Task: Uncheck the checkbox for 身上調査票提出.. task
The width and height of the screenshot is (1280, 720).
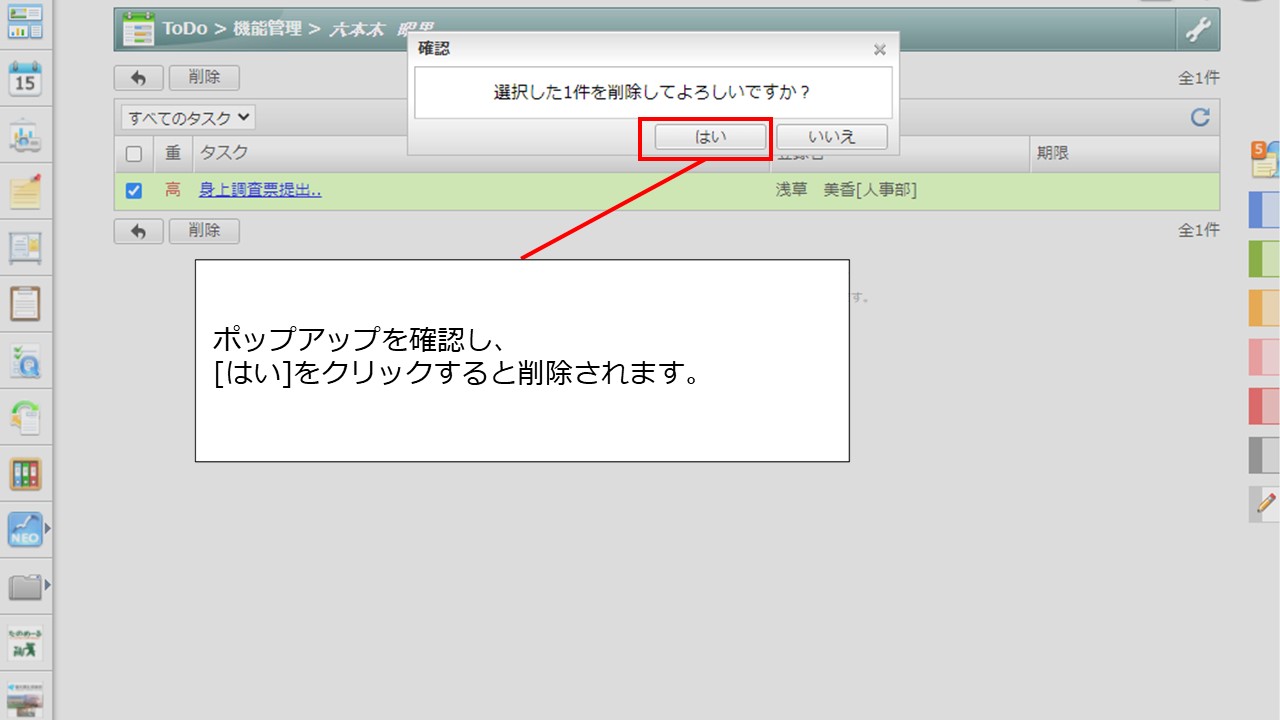Action: coord(134,190)
